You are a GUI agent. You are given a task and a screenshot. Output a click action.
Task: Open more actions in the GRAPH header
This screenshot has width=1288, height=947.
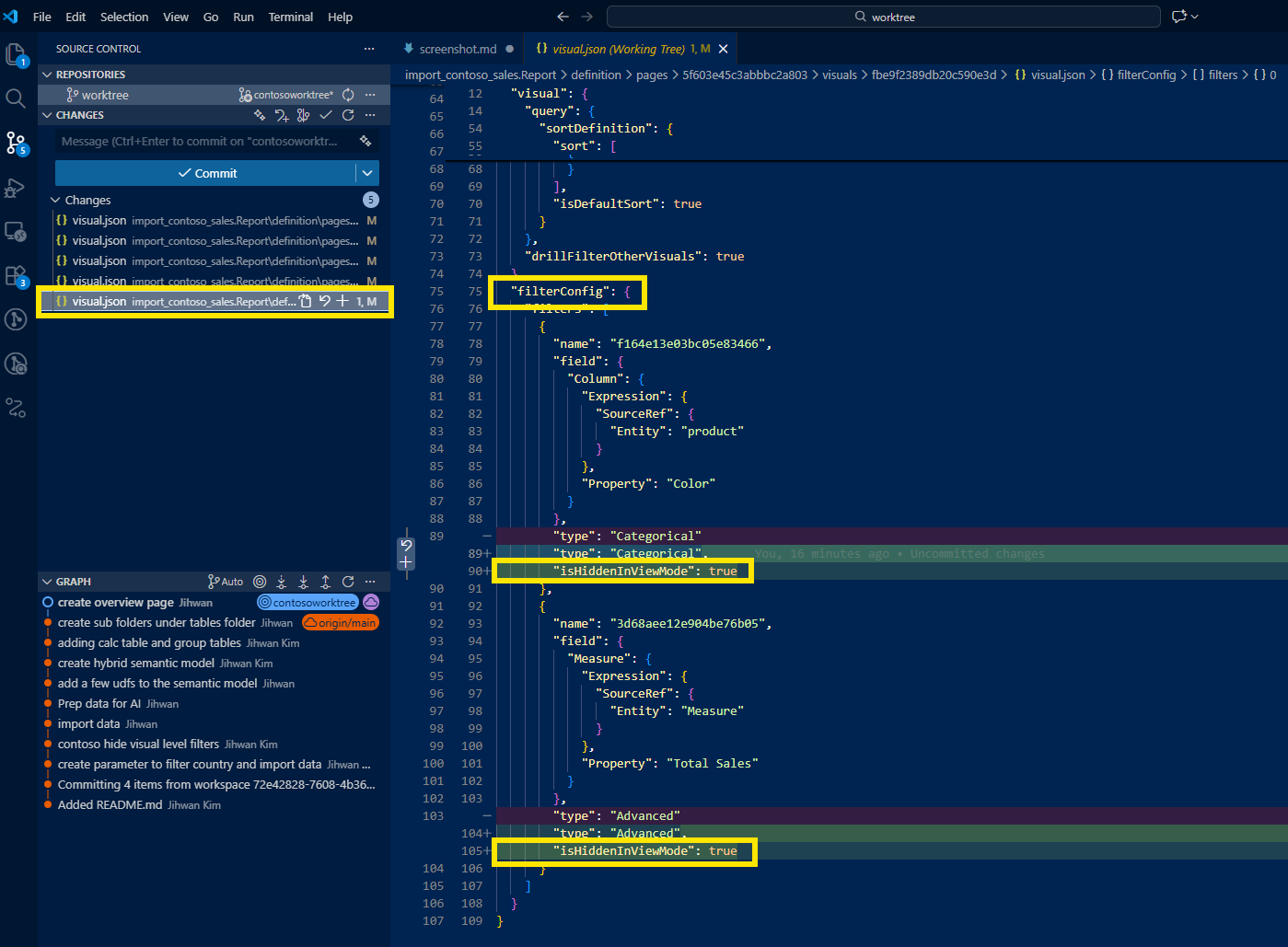[370, 582]
